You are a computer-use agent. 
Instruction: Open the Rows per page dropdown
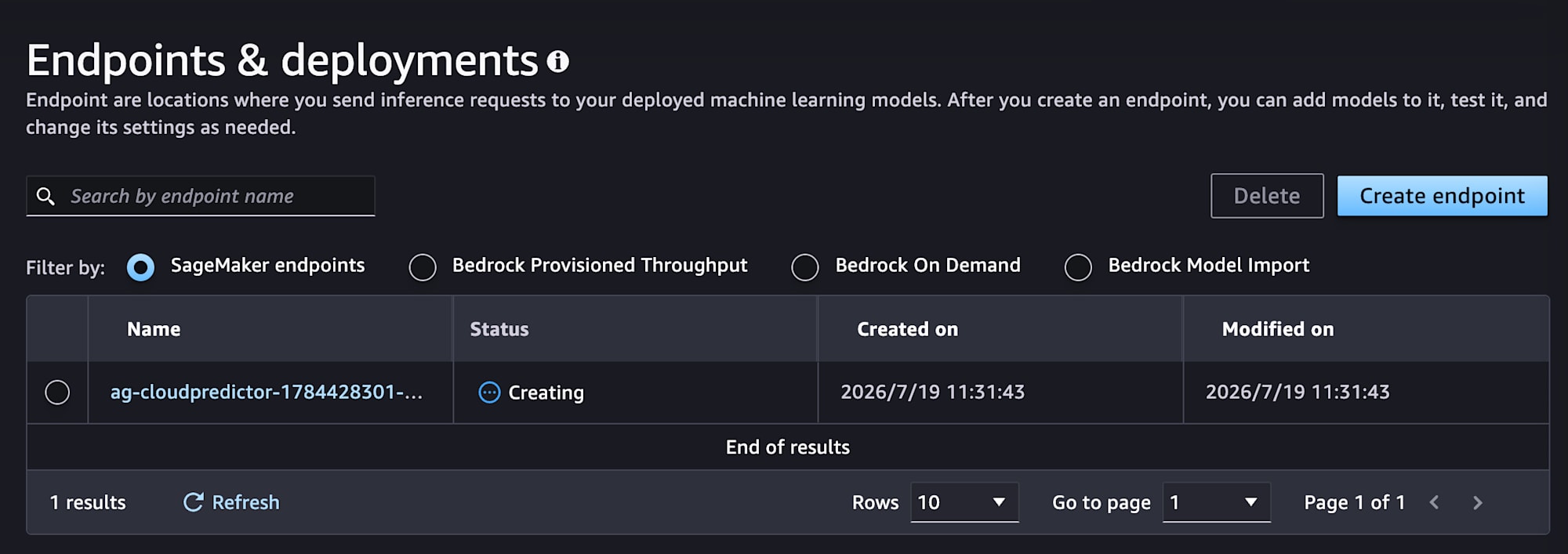(x=964, y=502)
